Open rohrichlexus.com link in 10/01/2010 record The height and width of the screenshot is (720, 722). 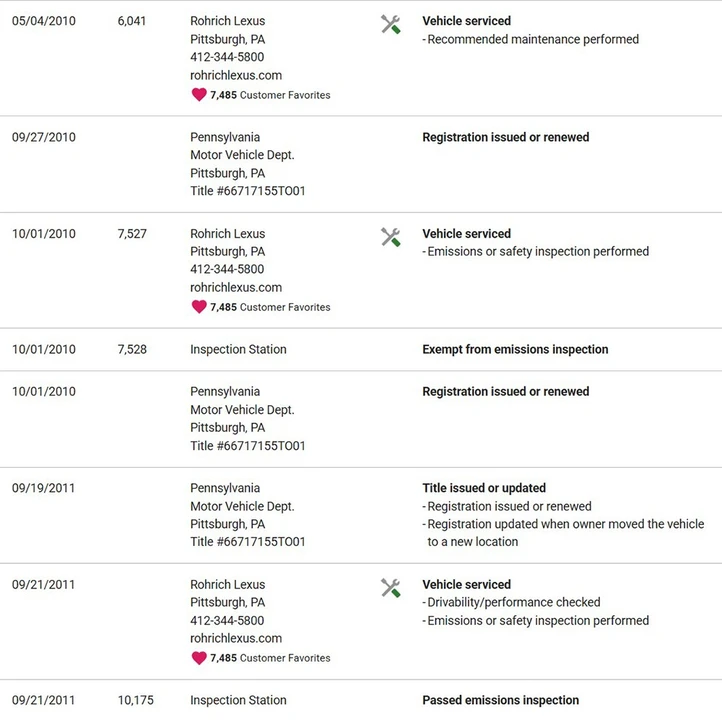(x=236, y=287)
